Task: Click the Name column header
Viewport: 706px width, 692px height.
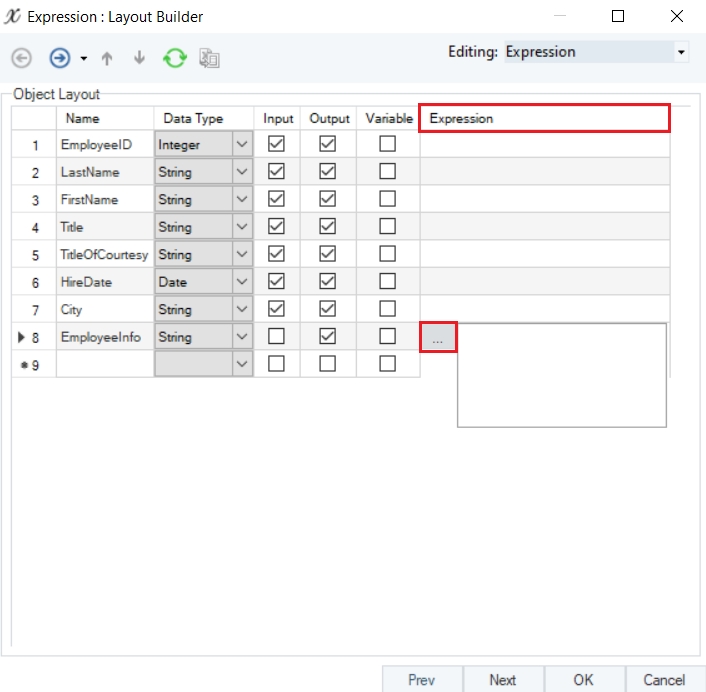Action: (105, 118)
